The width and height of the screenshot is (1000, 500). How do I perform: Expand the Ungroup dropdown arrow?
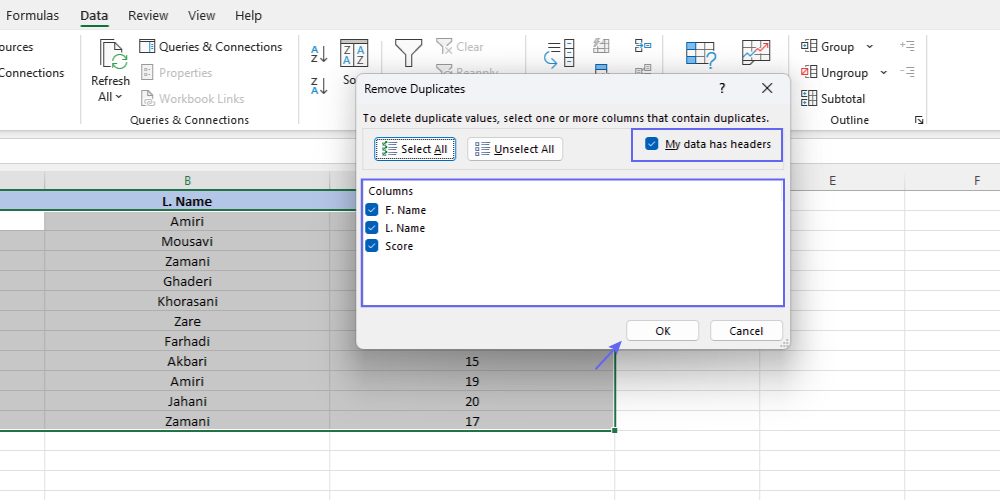pyautogui.click(x=883, y=73)
